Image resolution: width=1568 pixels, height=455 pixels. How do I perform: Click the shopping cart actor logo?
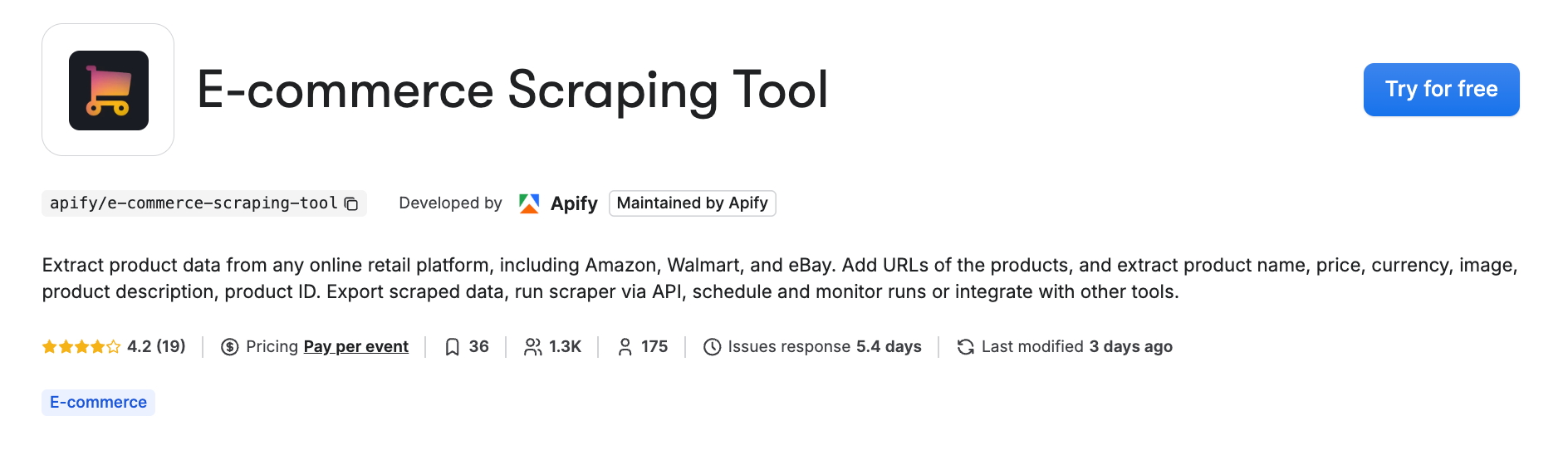(108, 90)
